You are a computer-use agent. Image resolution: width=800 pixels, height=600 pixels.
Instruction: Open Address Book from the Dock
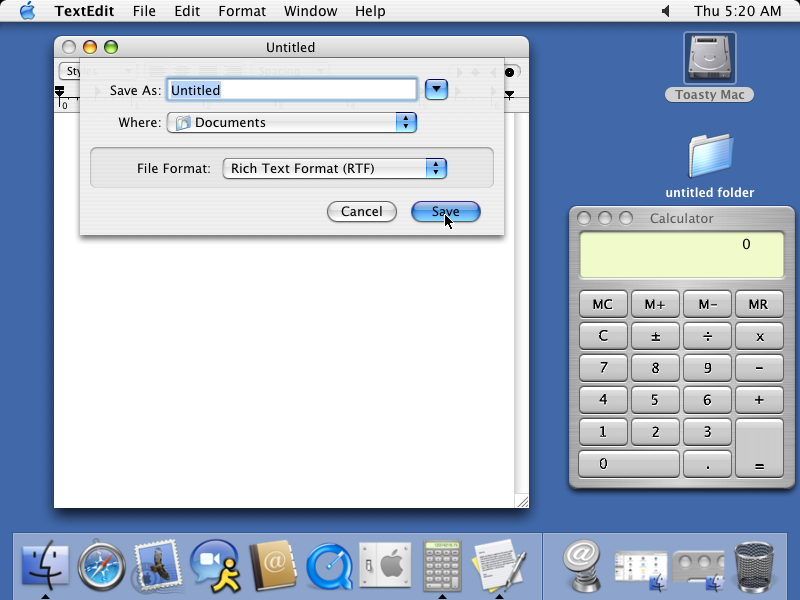tap(273, 566)
